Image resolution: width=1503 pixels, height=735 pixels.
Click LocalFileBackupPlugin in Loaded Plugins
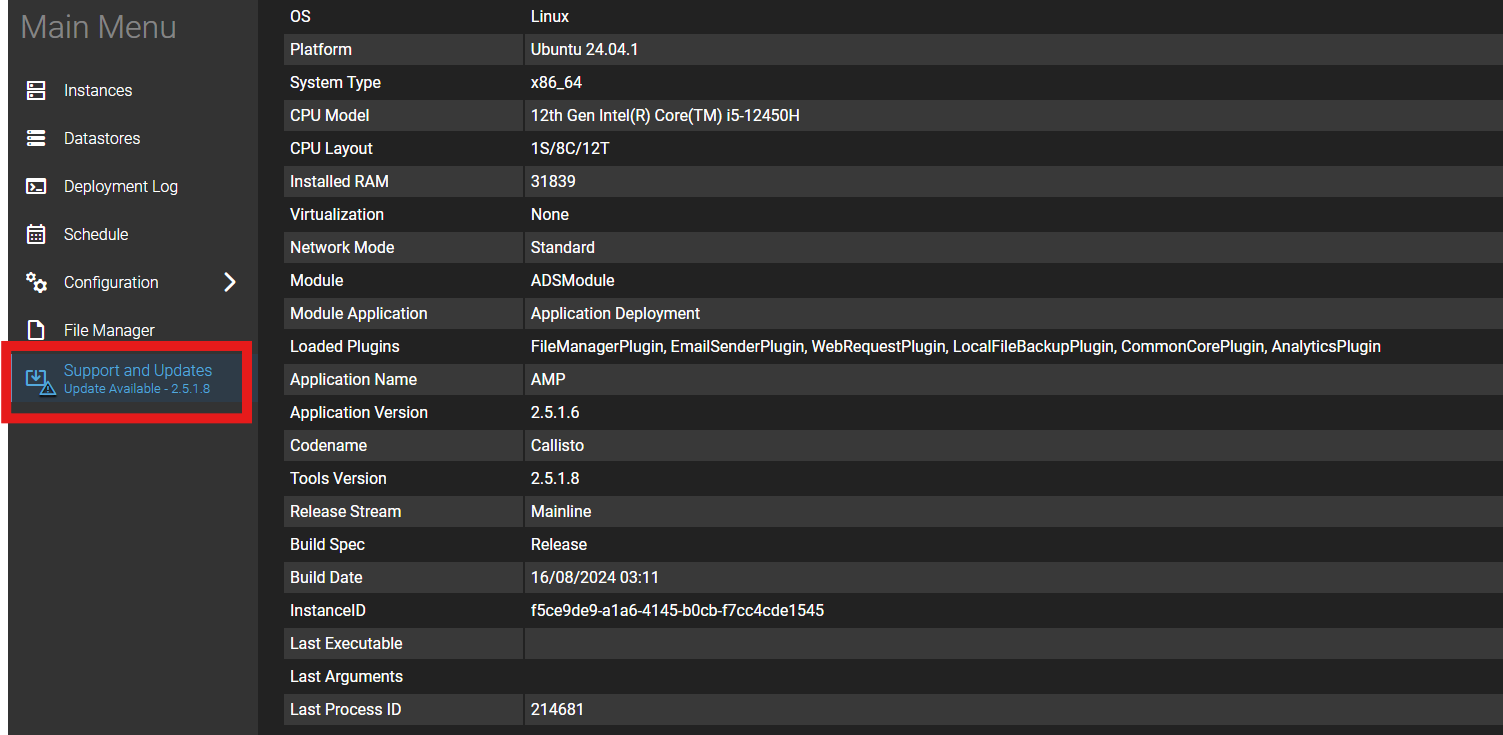pos(1032,347)
